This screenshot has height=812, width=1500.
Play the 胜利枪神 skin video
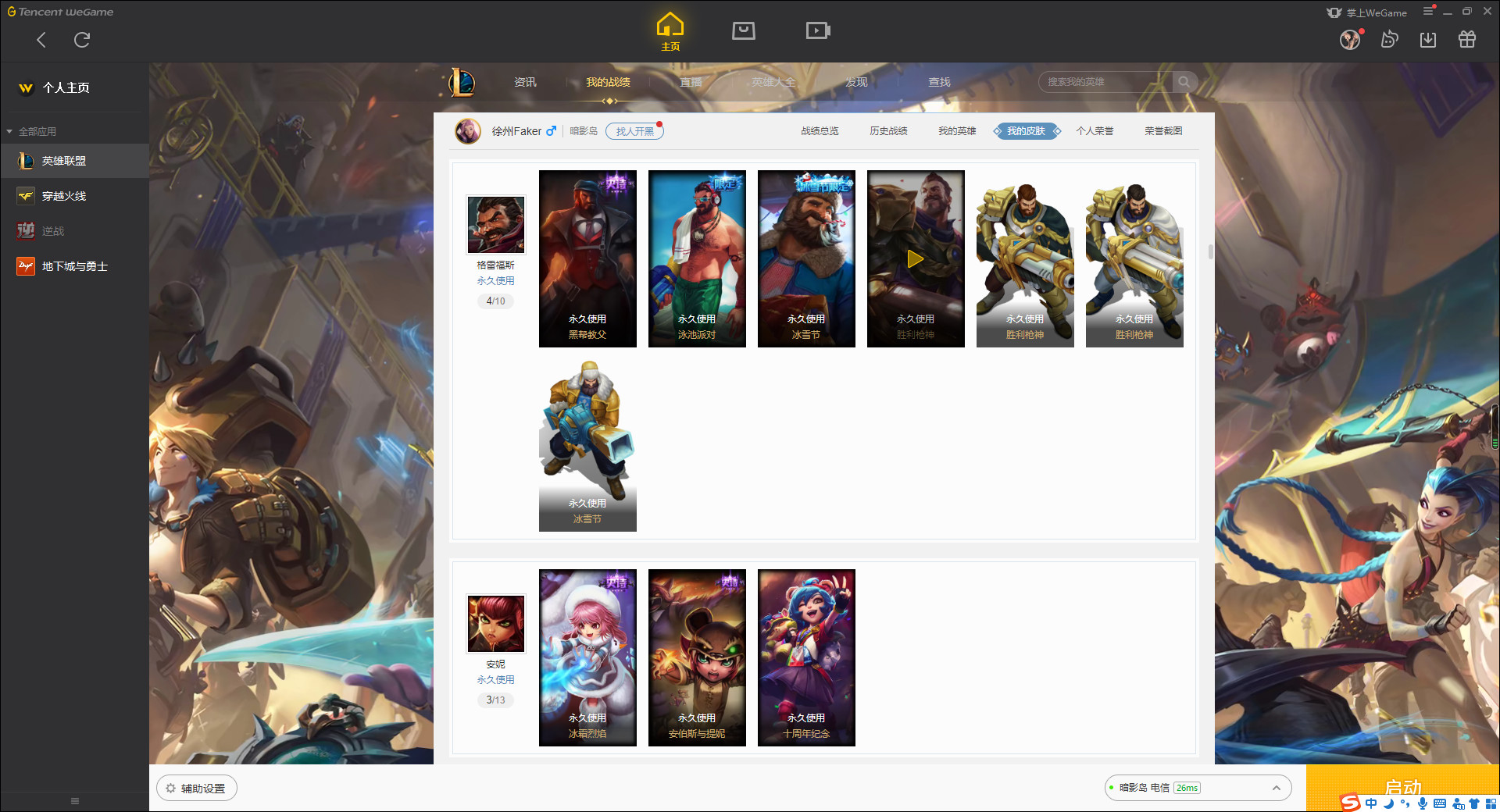pos(916,258)
